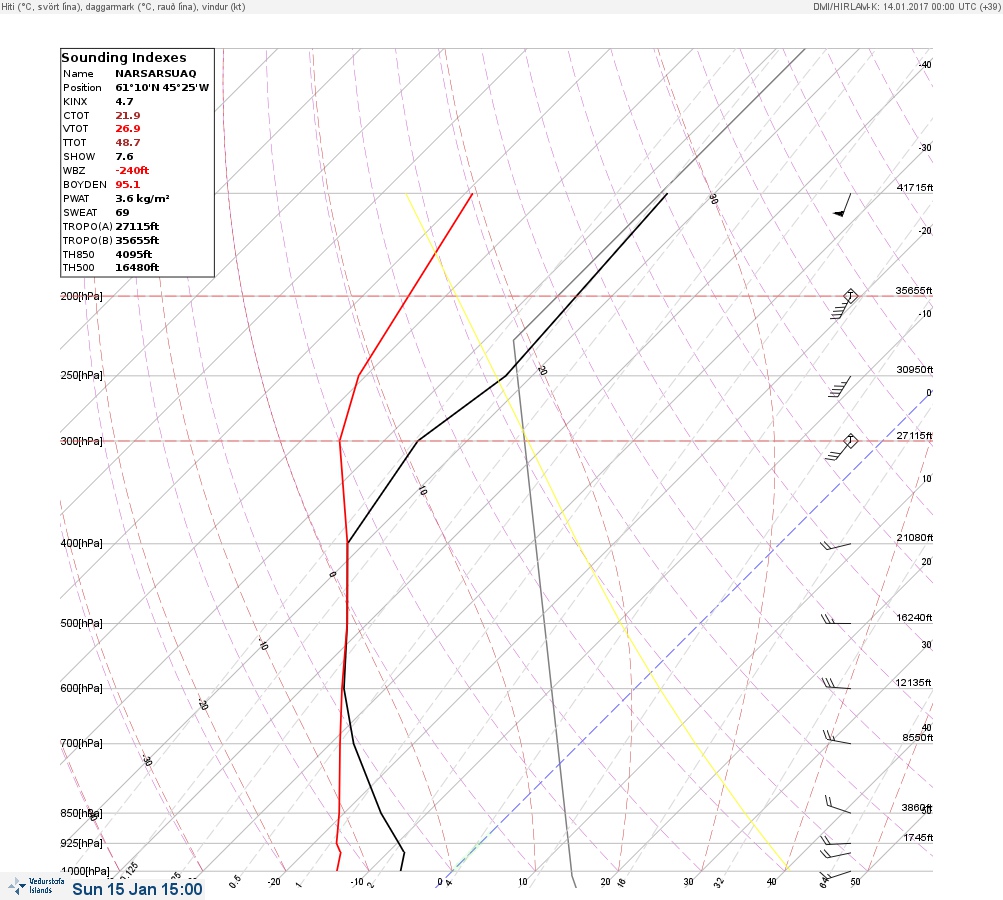
Task: Select the wind barb at the 400 hPa level
Action: click(835, 546)
